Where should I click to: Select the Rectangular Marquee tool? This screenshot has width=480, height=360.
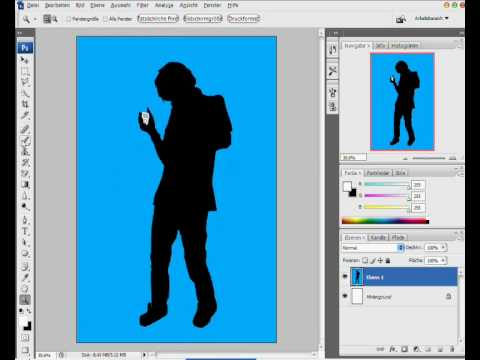pyautogui.click(x=25, y=72)
